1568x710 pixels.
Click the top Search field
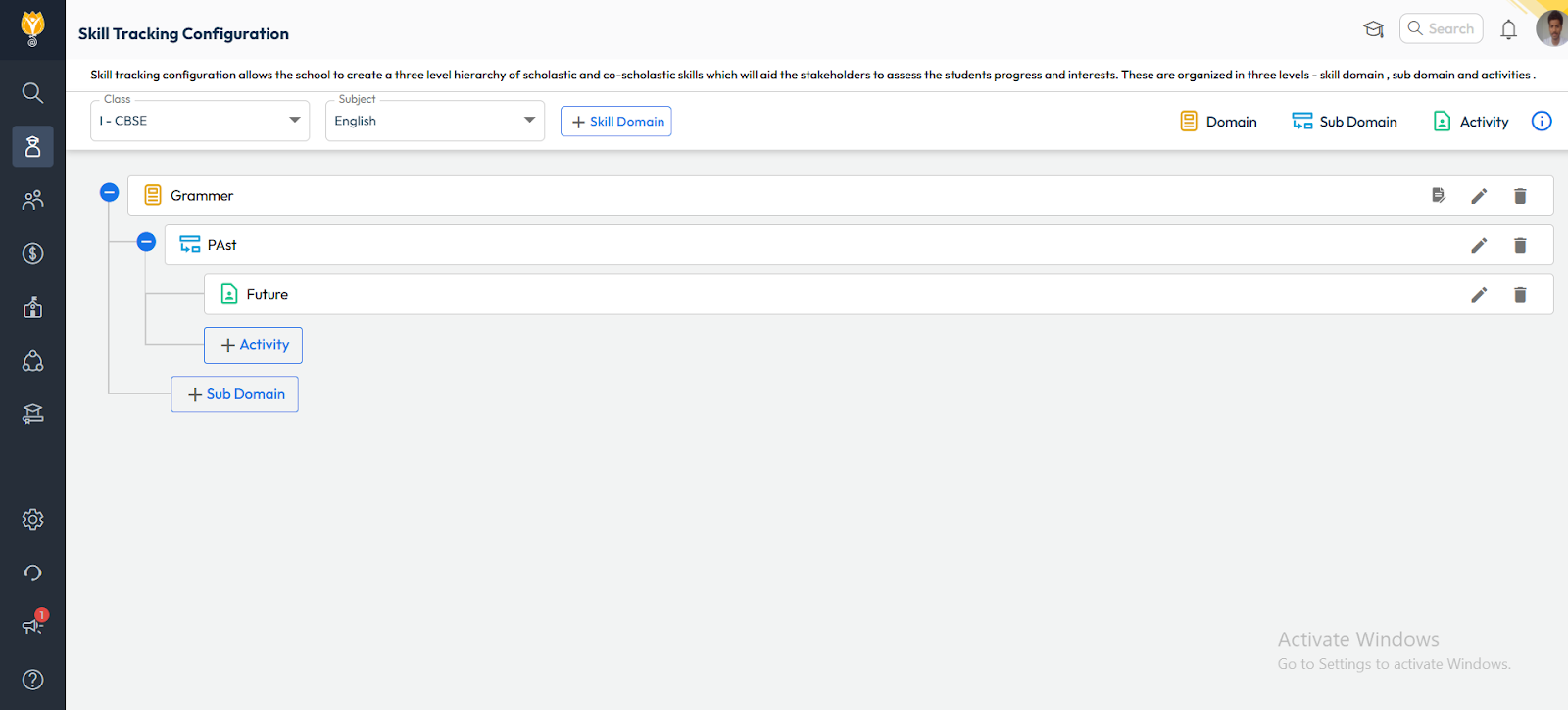(x=1443, y=29)
